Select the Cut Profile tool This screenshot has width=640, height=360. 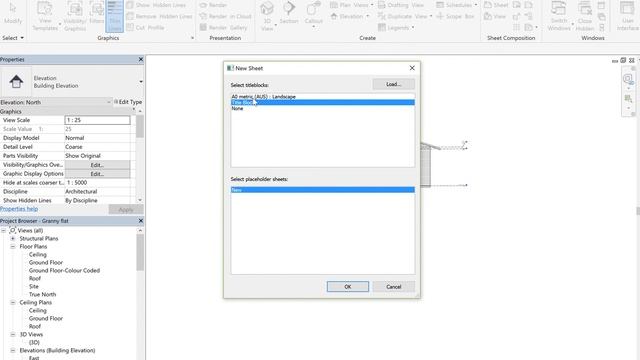tap(145, 28)
